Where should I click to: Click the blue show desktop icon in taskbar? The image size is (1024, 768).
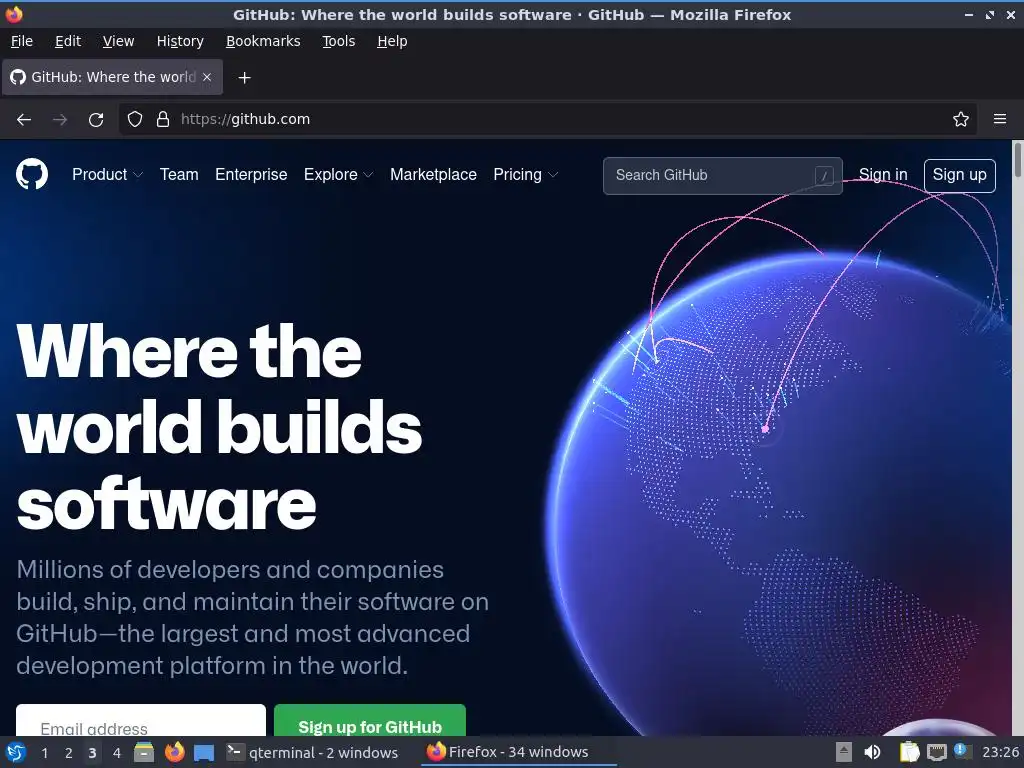coord(204,753)
